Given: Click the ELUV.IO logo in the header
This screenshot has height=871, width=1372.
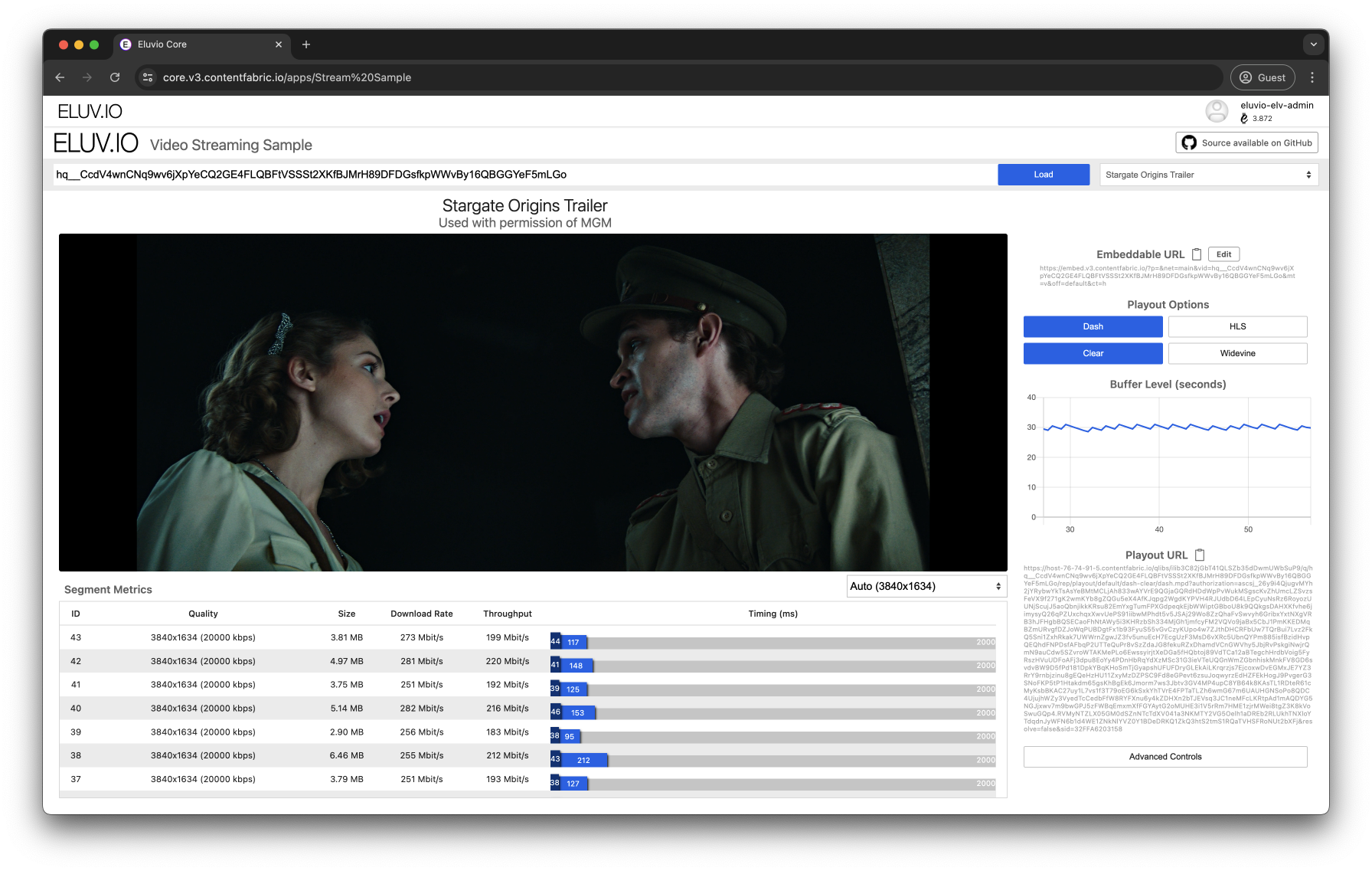Looking at the screenshot, I should pyautogui.click(x=90, y=111).
